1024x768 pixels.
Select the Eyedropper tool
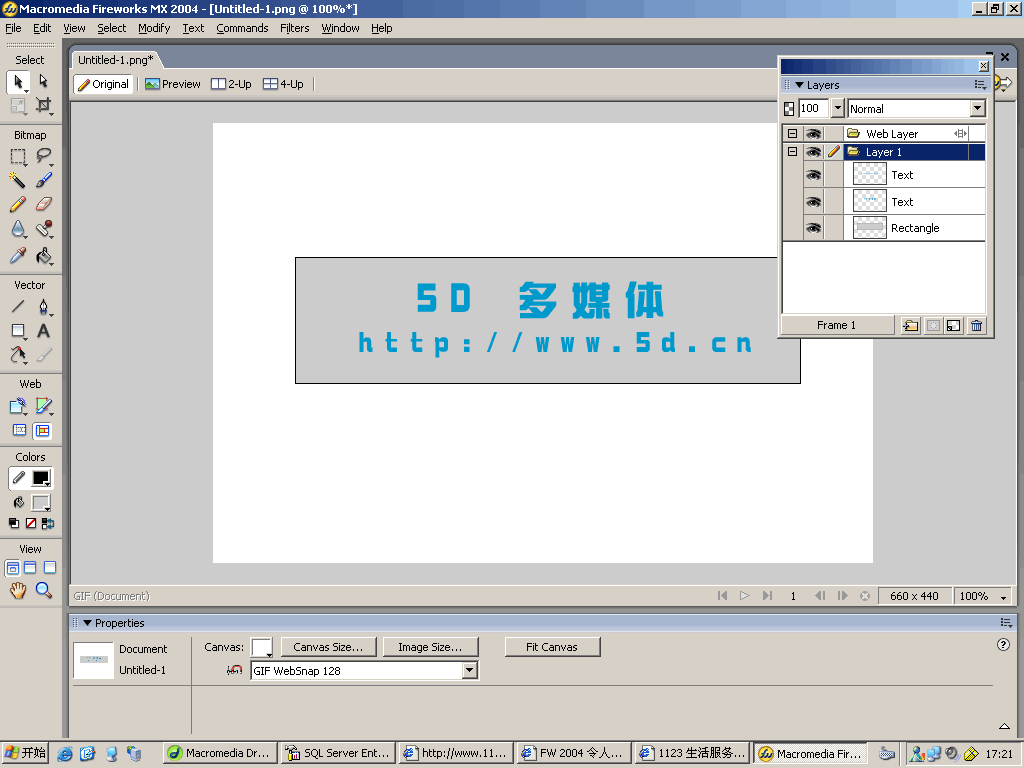coord(18,255)
